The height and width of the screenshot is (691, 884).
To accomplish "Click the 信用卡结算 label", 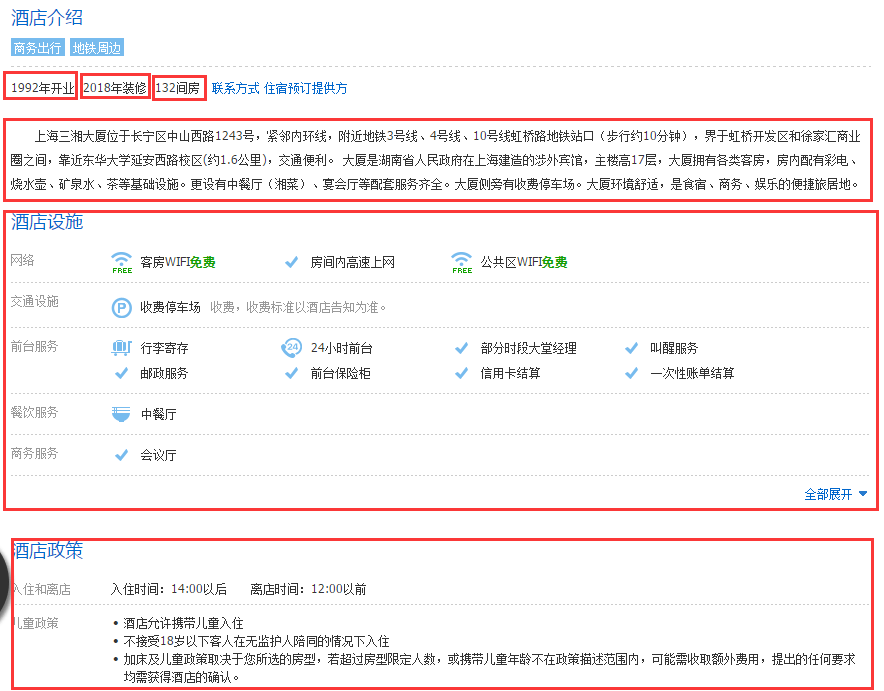I will pyautogui.click(x=510, y=373).
